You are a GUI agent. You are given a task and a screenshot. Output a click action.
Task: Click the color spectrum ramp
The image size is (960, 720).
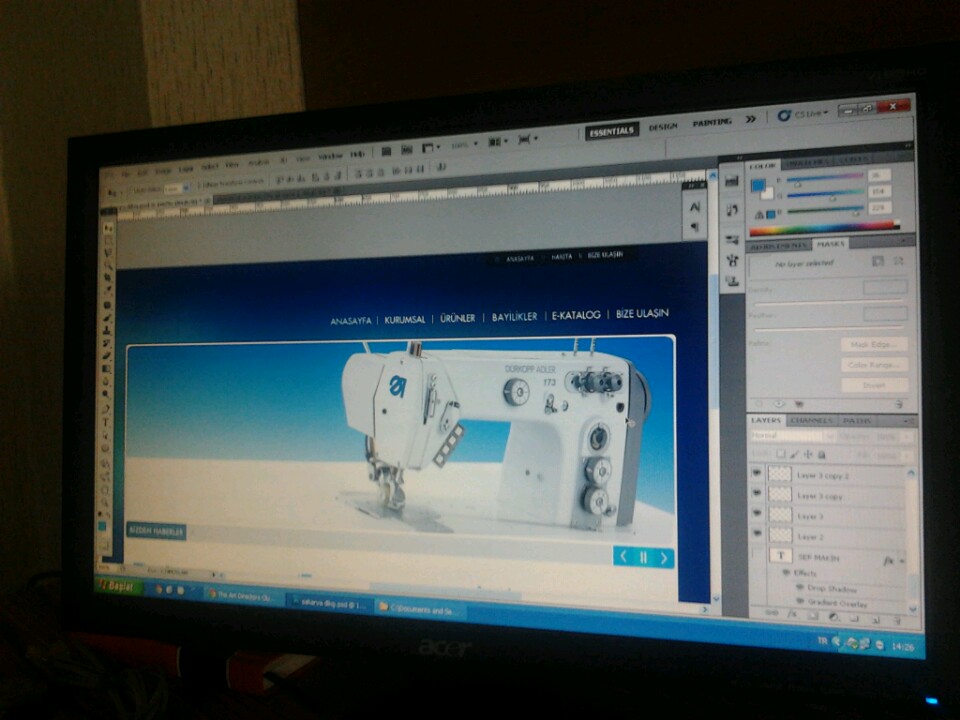point(824,228)
